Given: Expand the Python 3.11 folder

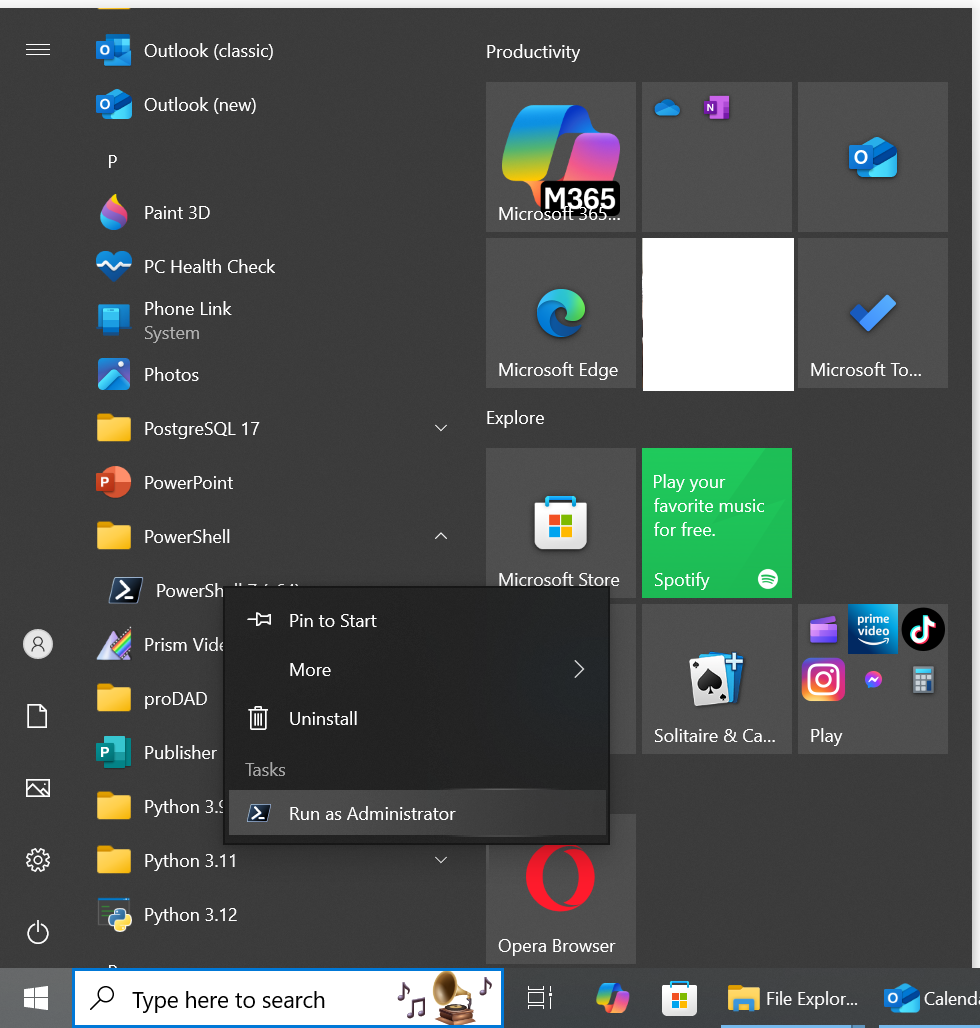Looking at the screenshot, I should click(272, 861).
